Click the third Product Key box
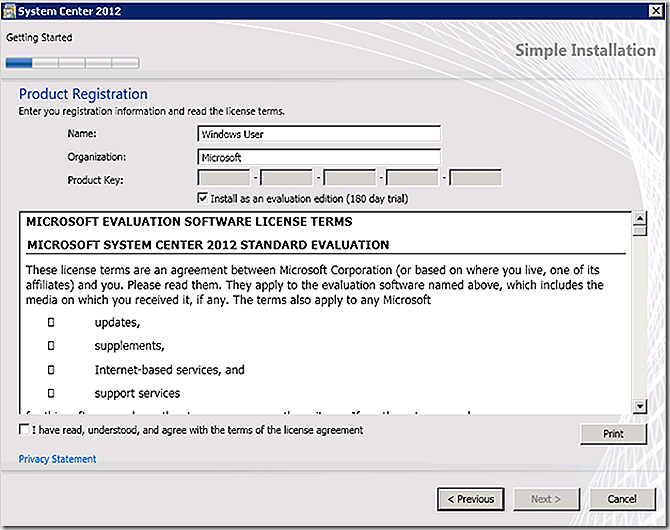The height and width of the screenshot is (530, 670). pos(350,178)
